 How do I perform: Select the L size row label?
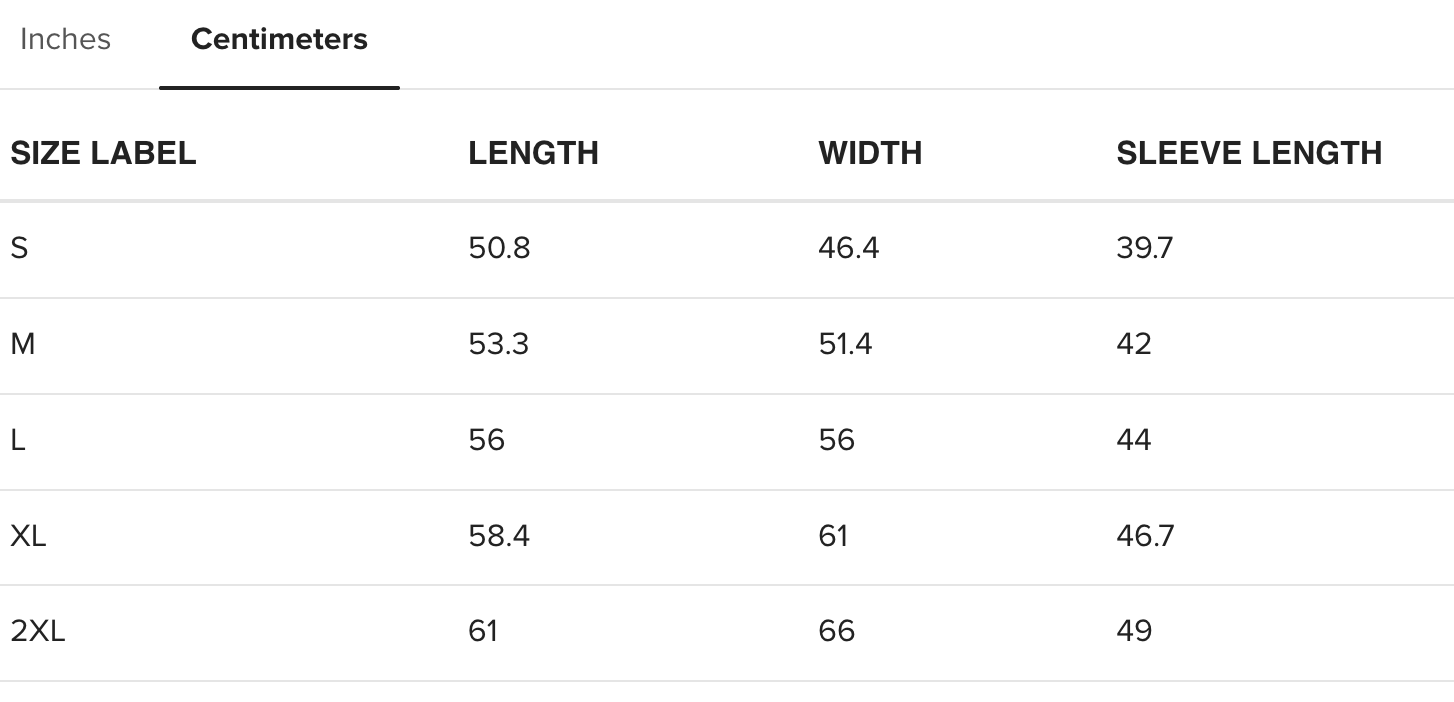[17, 440]
